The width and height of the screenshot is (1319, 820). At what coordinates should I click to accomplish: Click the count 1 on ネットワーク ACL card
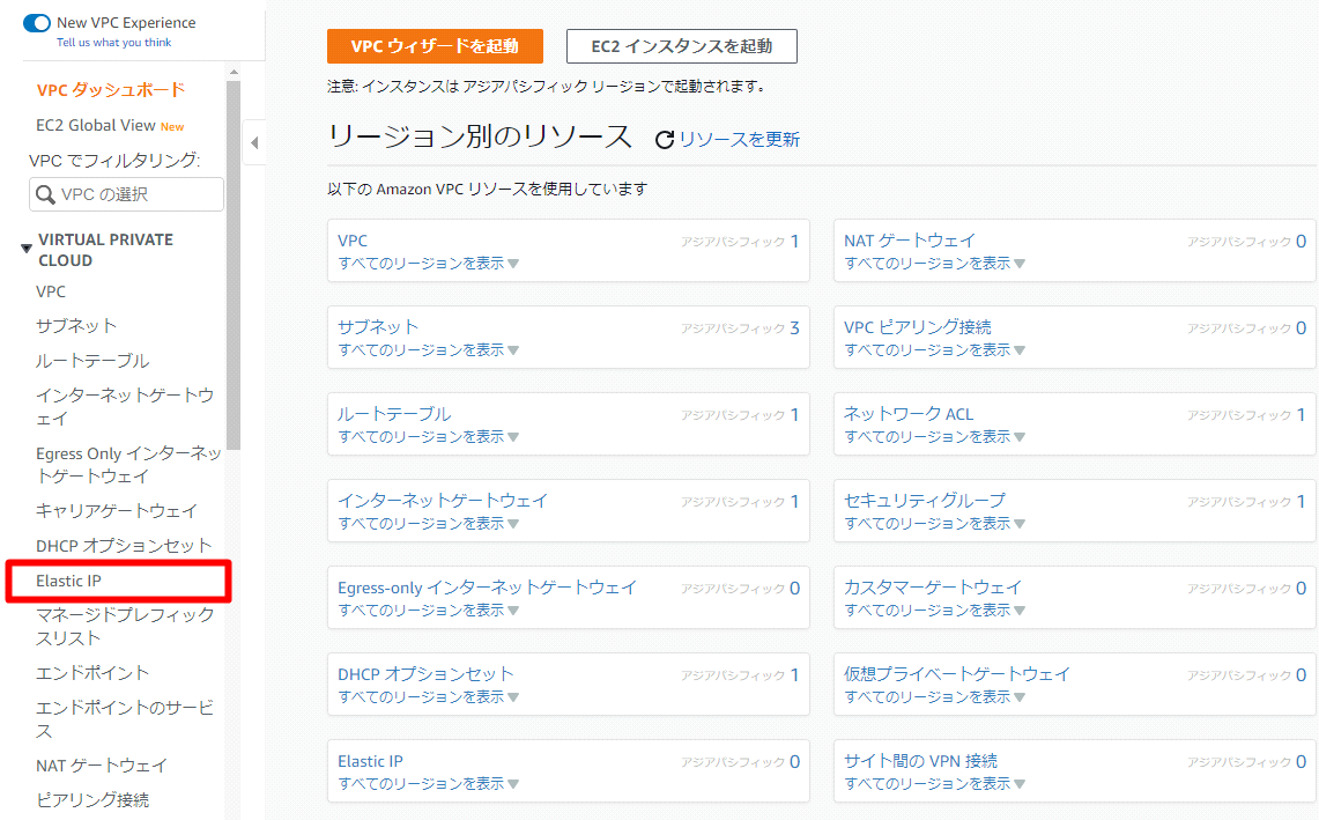tap(1301, 415)
